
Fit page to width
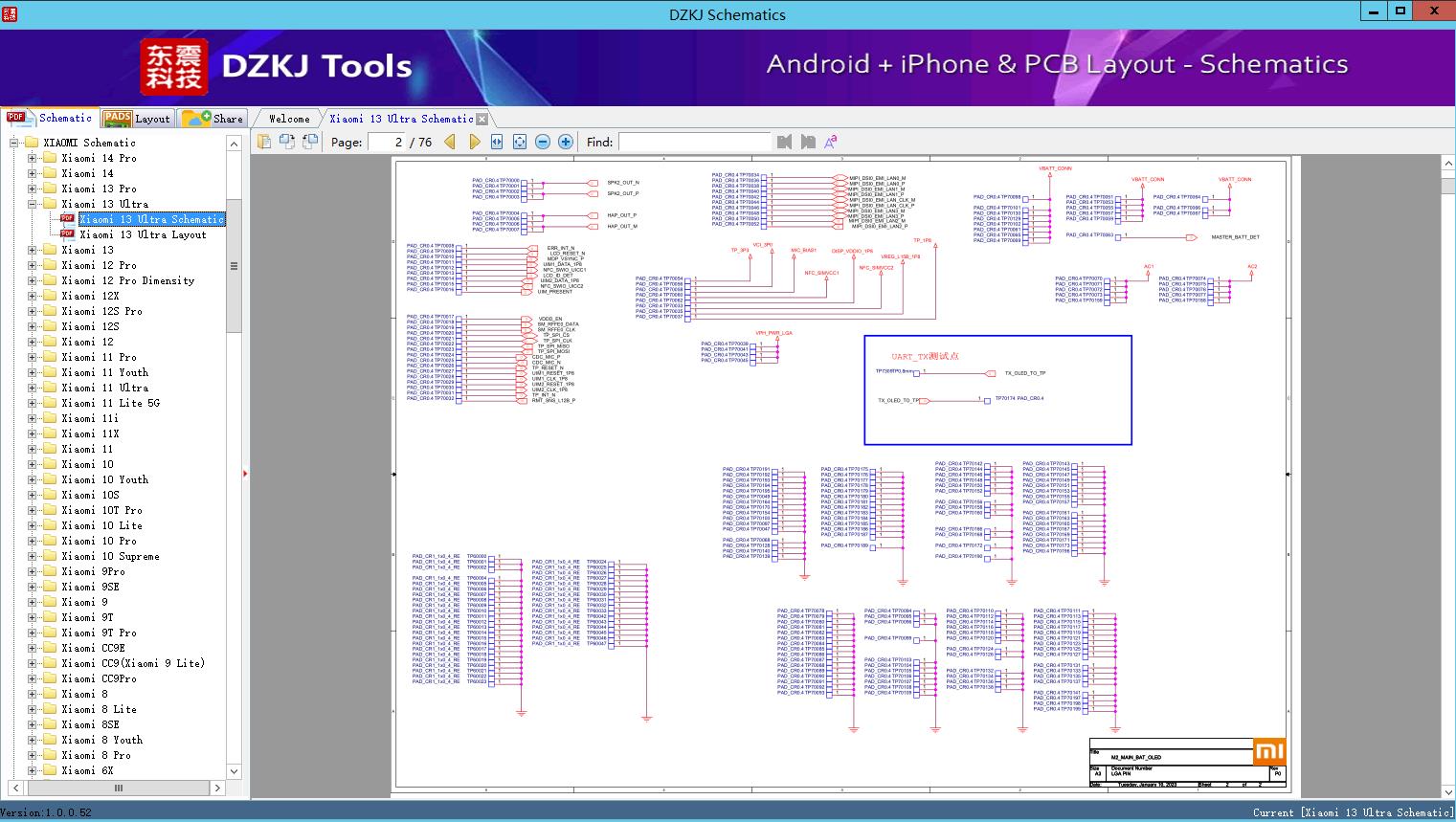[497, 142]
